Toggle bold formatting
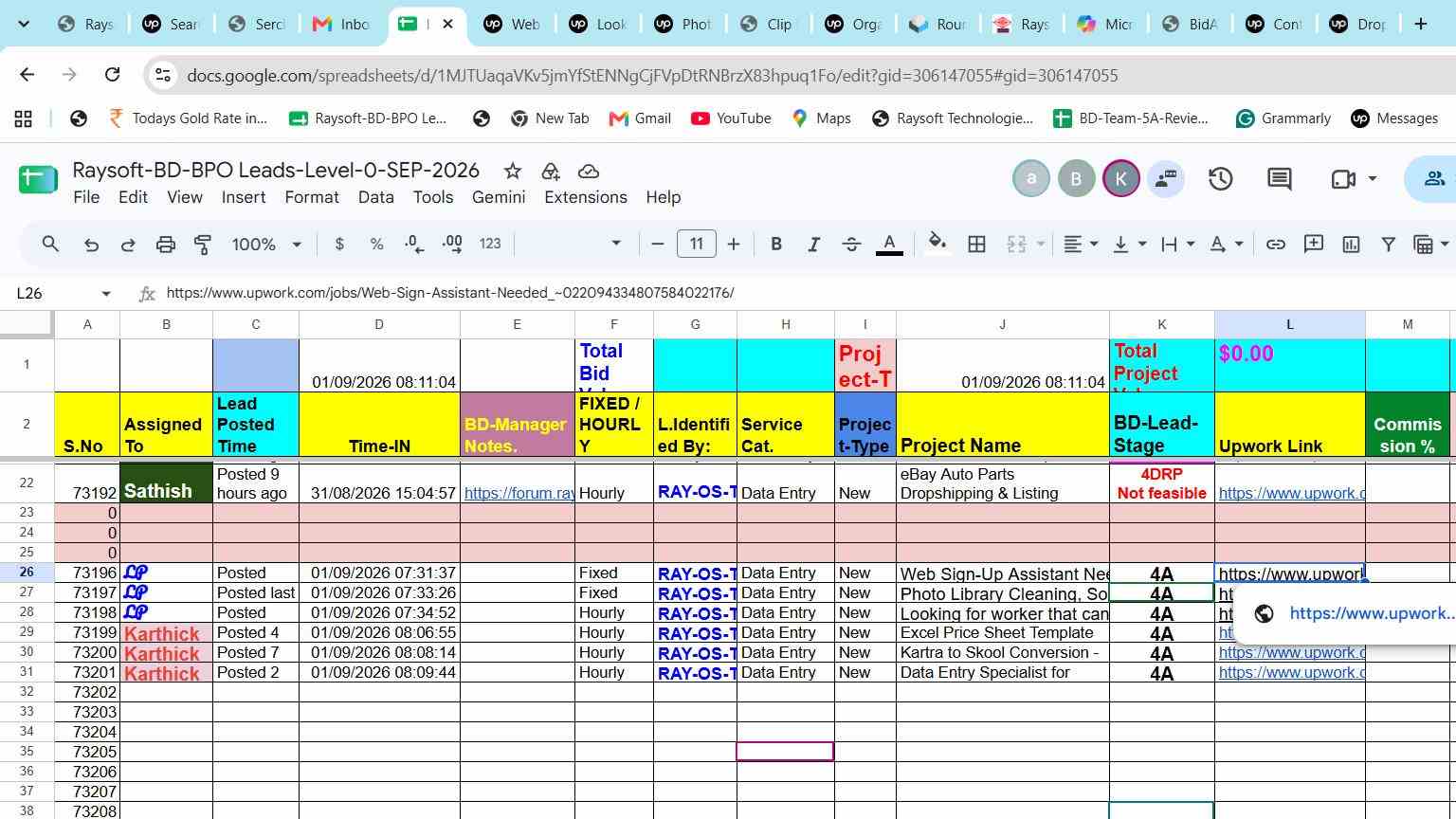1456x819 pixels. tap(776, 245)
